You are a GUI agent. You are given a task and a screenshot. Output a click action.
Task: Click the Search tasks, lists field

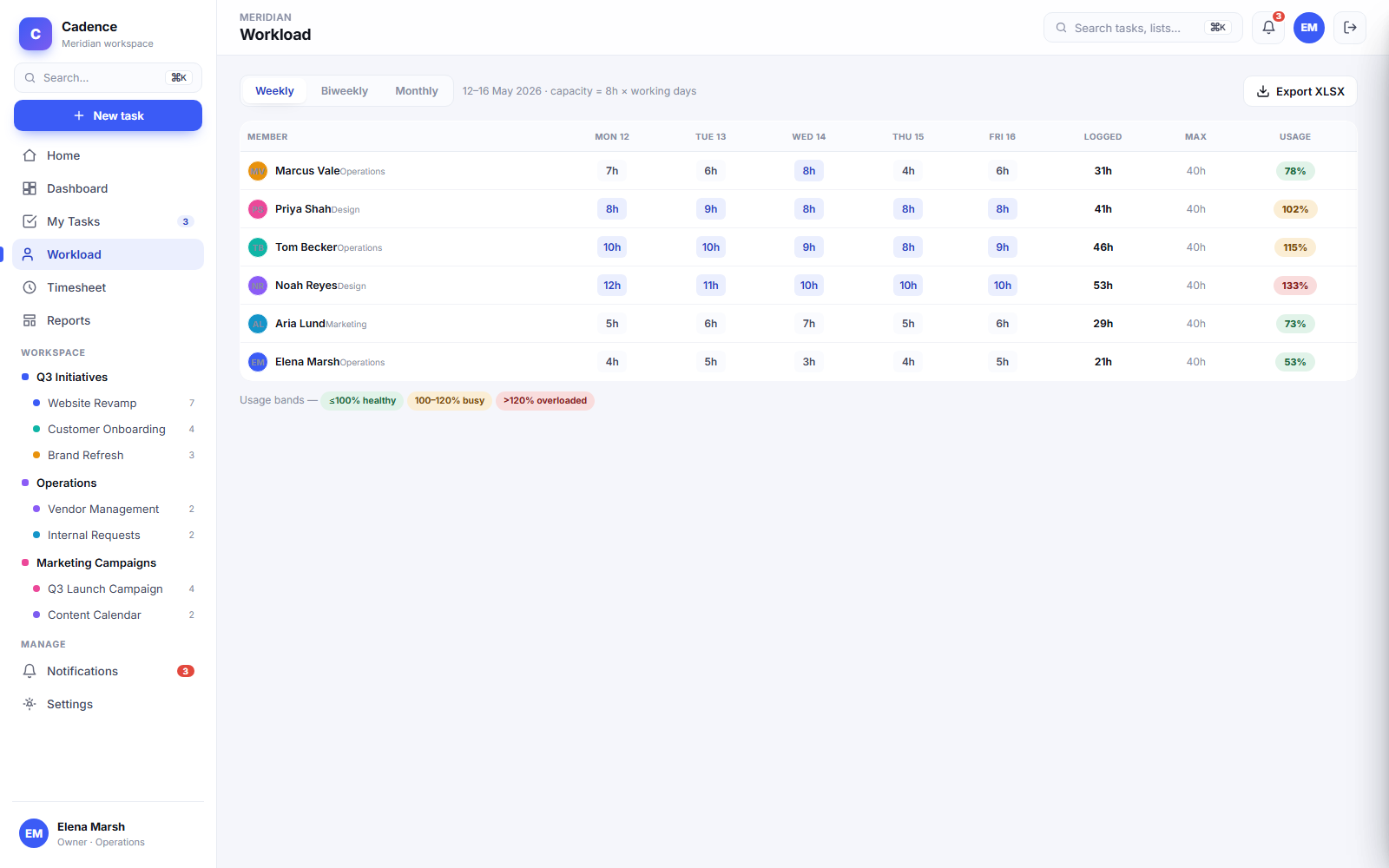point(1142,28)
